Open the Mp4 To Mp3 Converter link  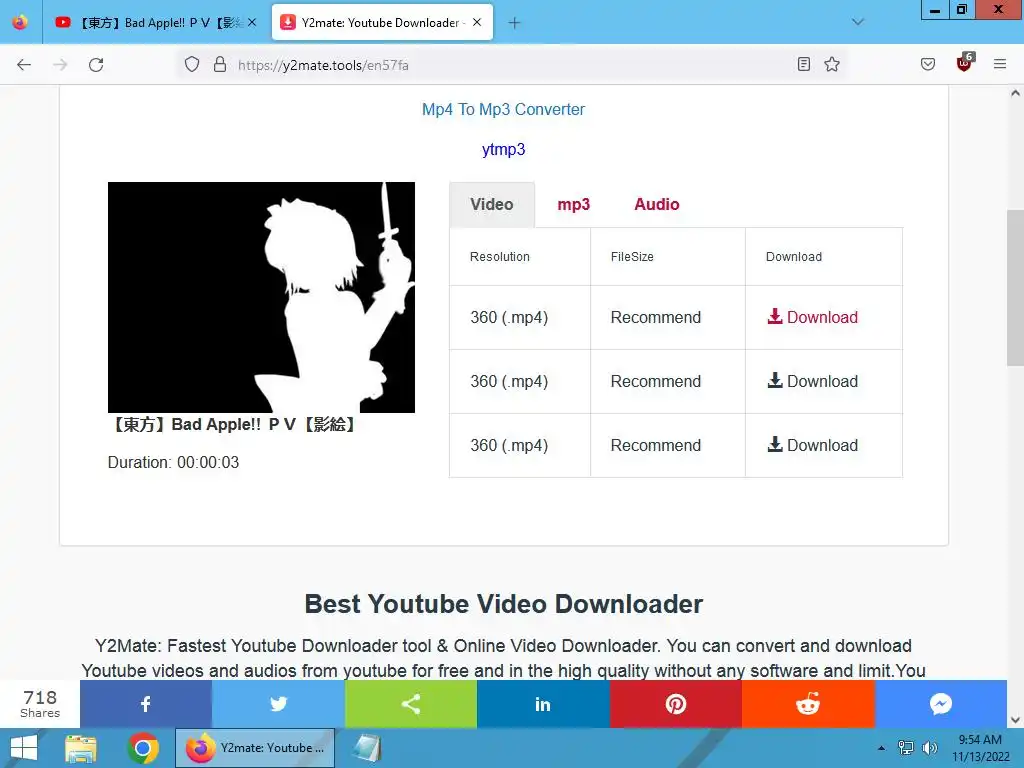tap(504, 109)
